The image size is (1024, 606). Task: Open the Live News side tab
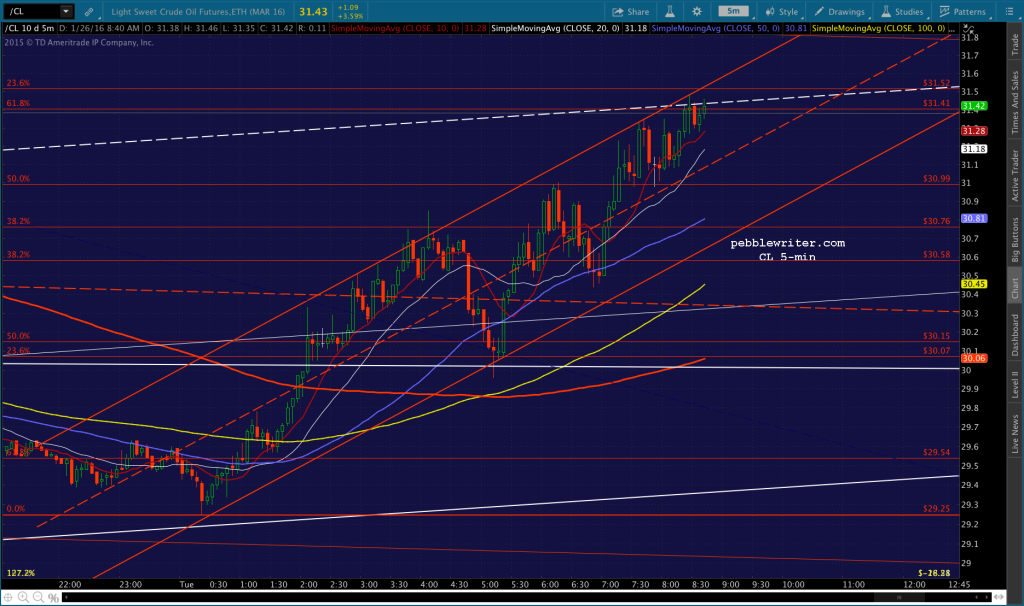1015,434
